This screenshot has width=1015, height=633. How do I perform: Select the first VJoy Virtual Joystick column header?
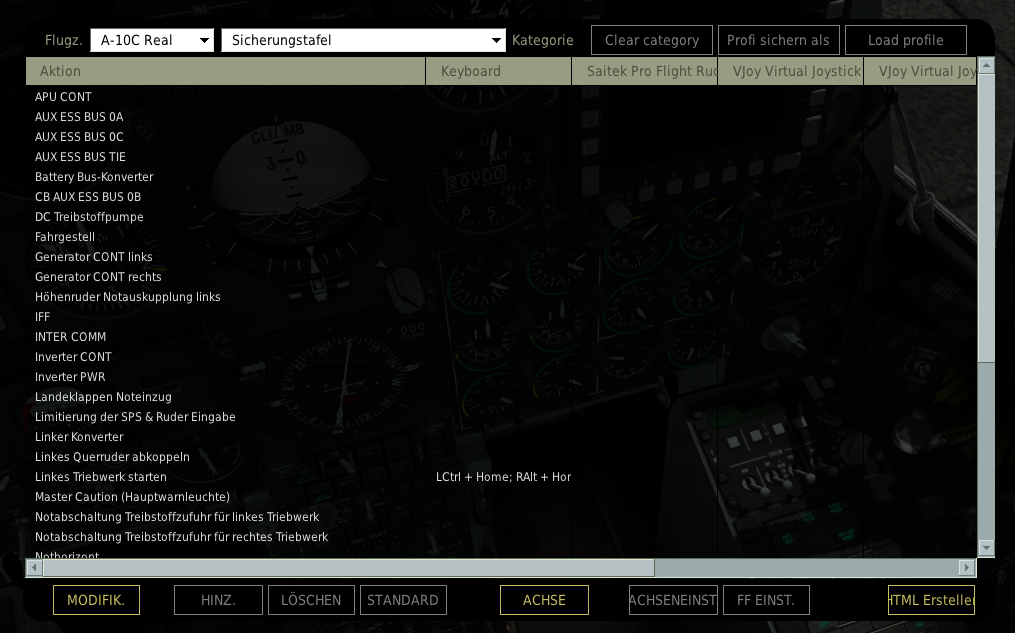tap(790, 71)
